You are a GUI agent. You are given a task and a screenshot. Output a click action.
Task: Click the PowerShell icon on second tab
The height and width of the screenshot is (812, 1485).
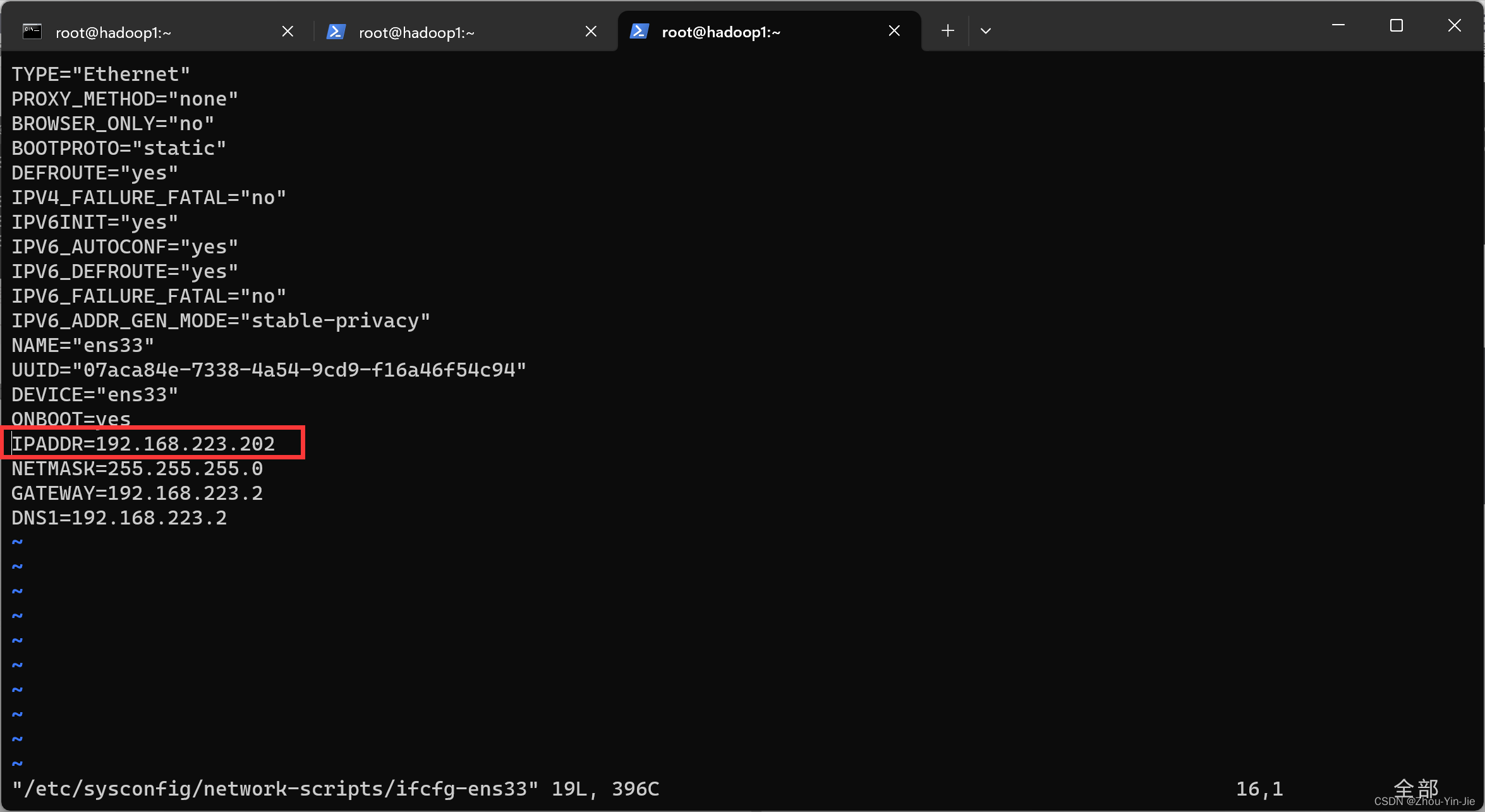click(336, 32)
